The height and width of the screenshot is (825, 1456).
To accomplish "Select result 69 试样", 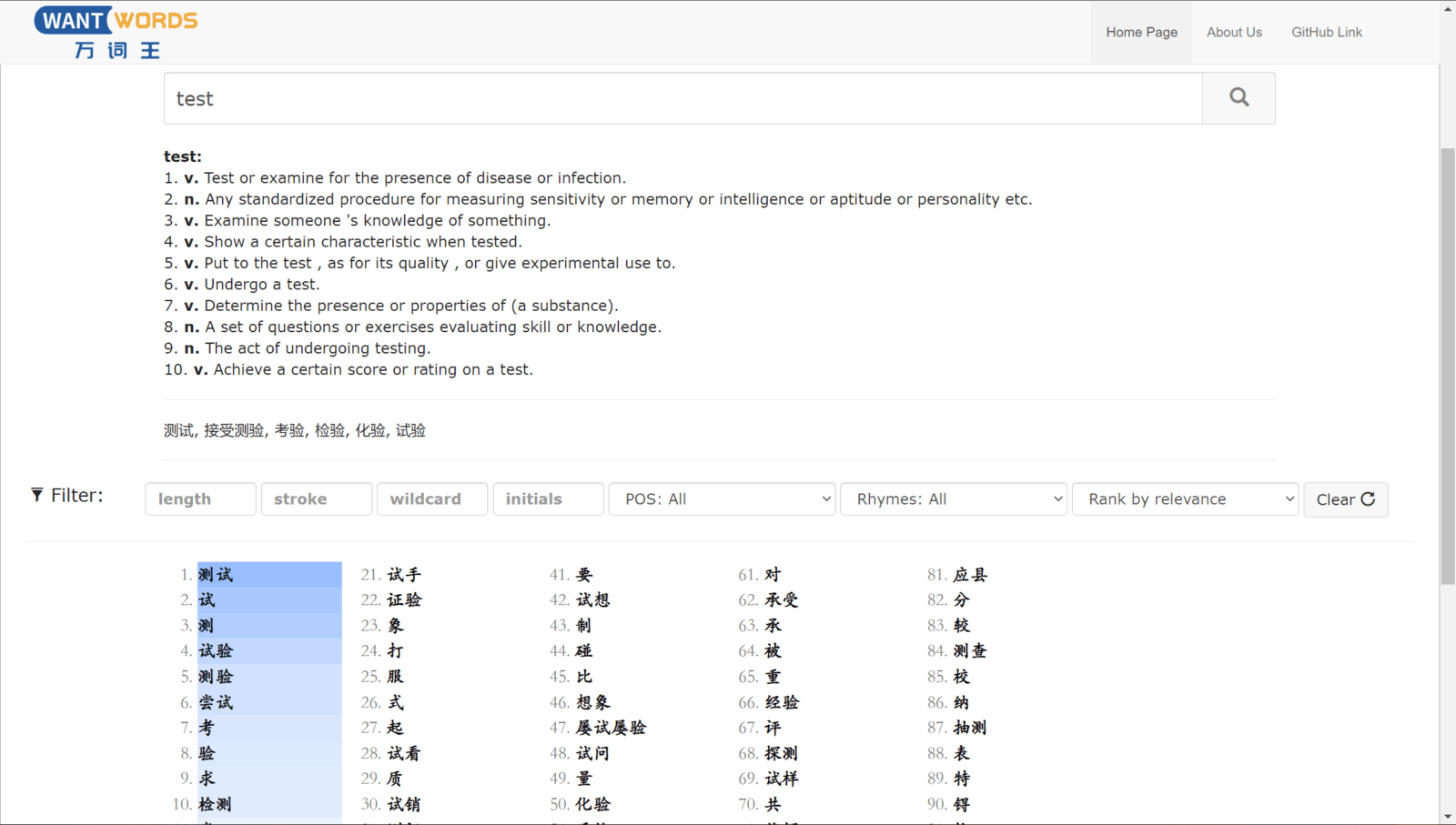I will click(x=782, y=779).
